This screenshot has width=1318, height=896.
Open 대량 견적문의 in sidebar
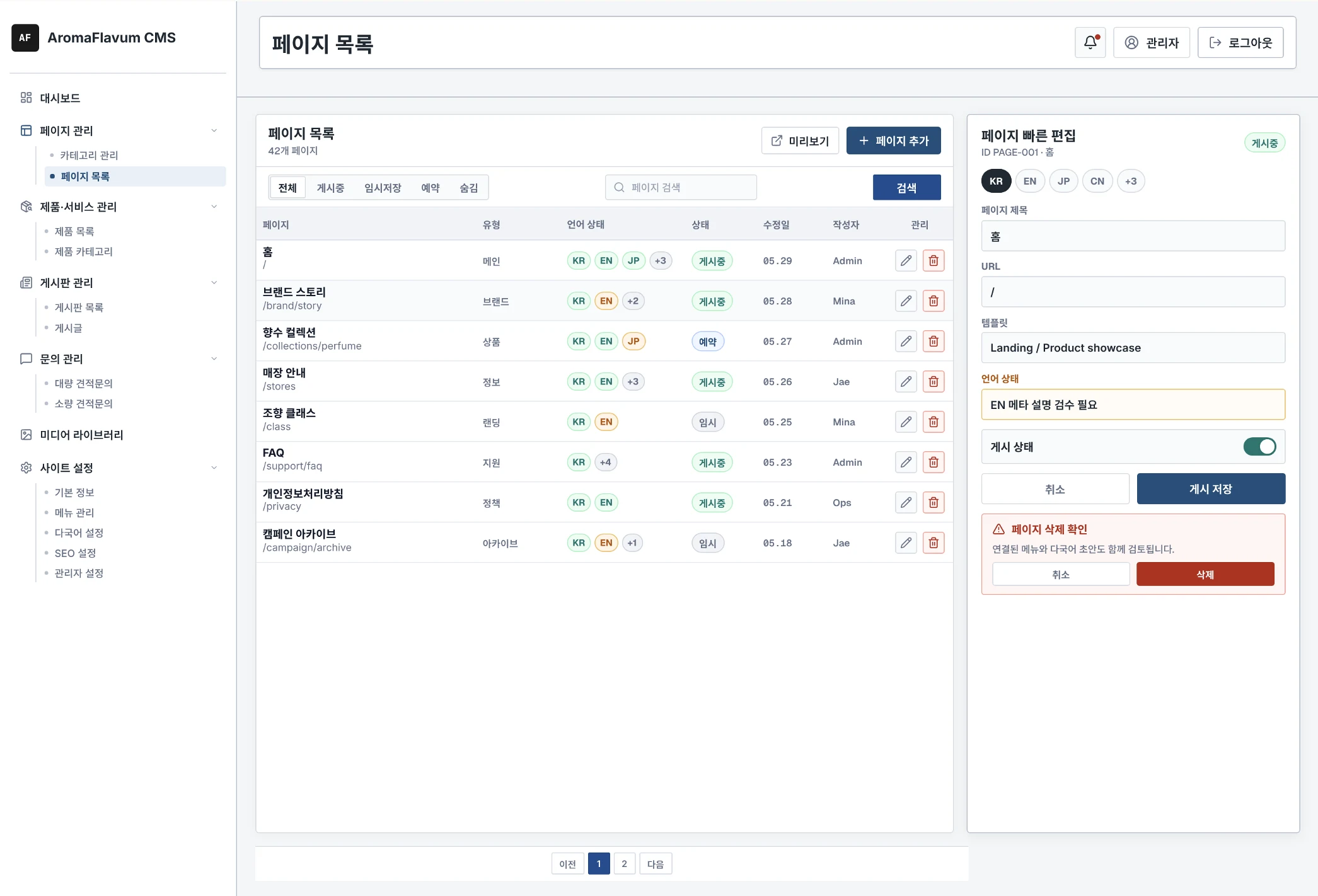[83, 383]
